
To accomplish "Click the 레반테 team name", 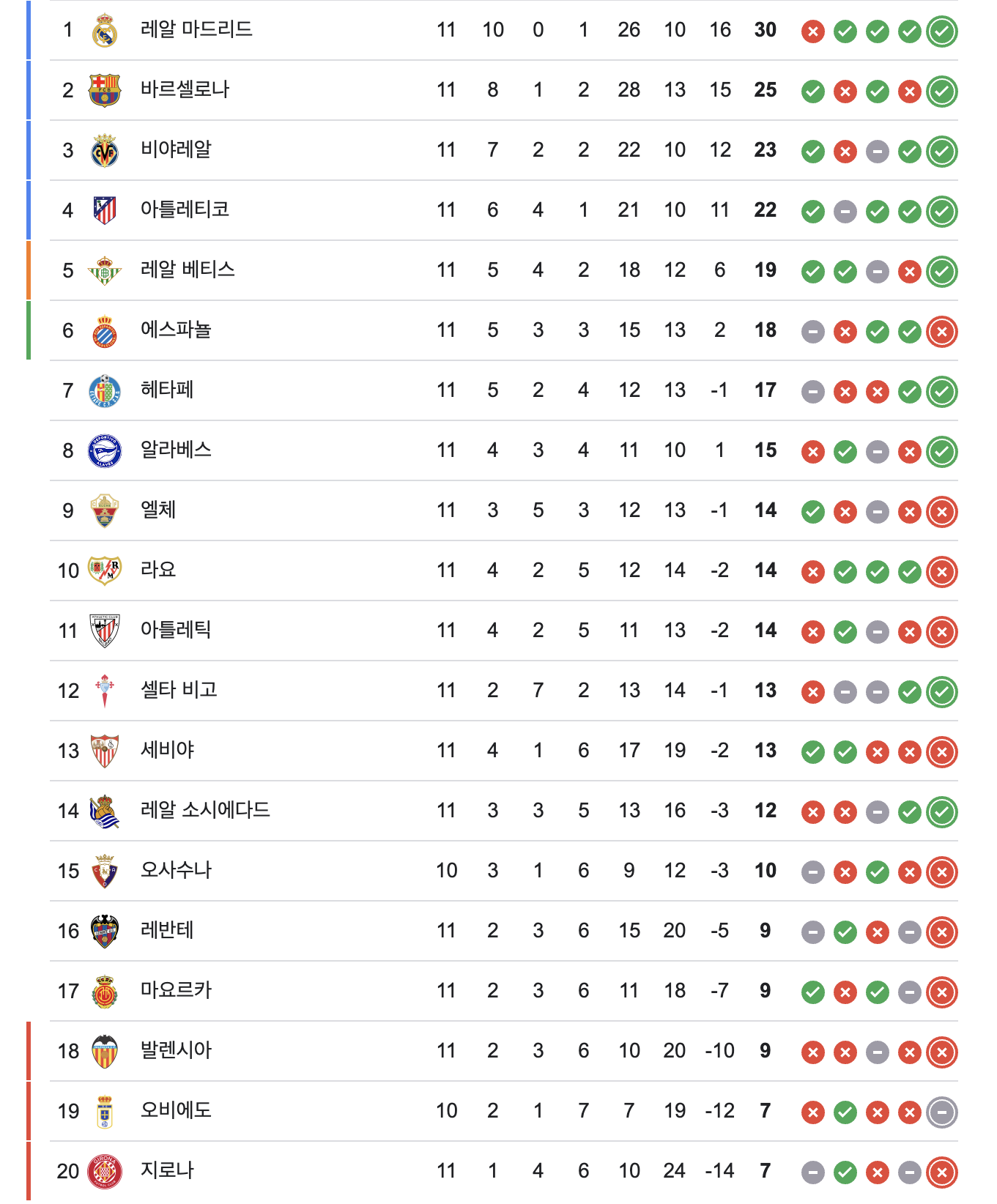I will (168, 931).
